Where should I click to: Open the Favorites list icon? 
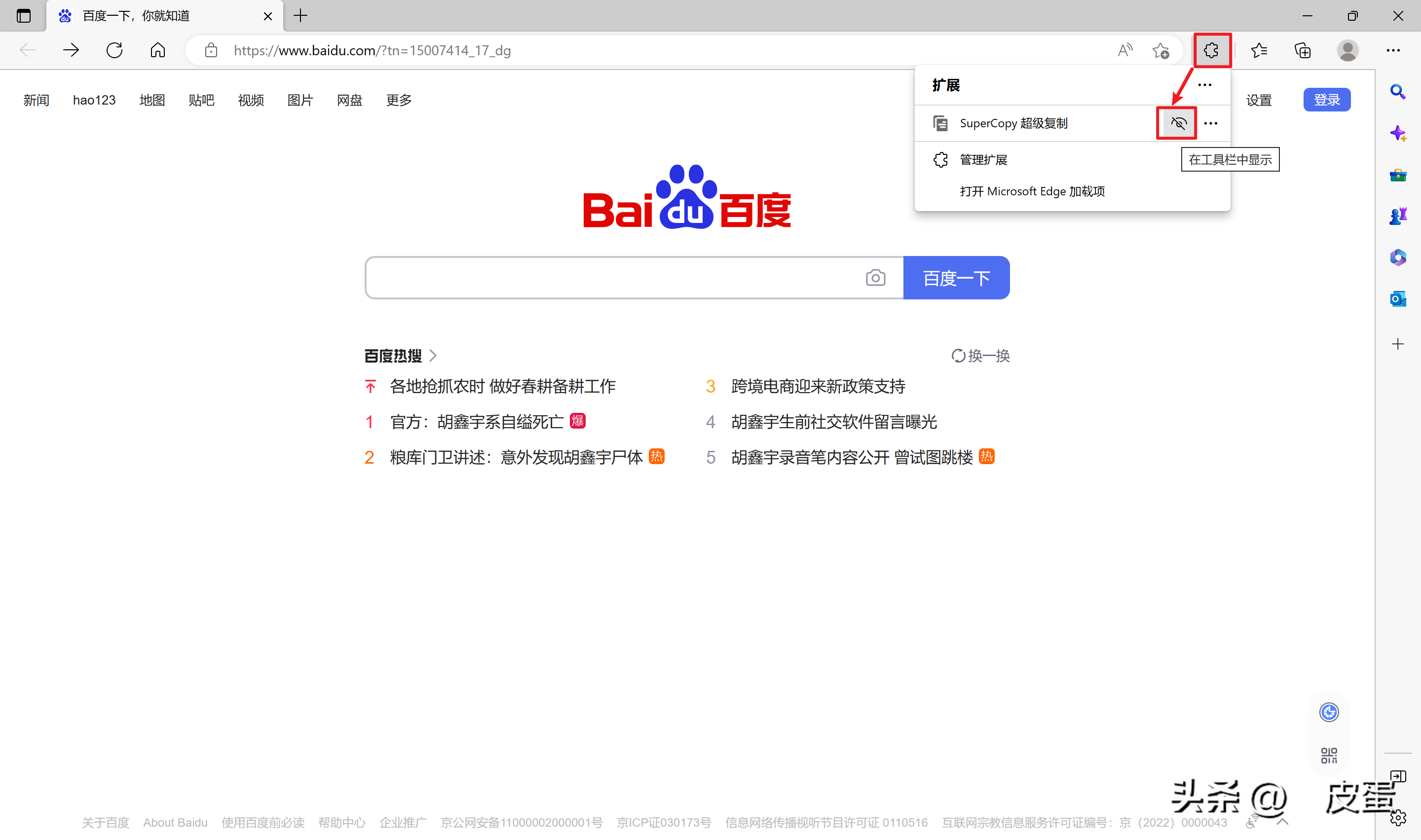[1259, 50]
